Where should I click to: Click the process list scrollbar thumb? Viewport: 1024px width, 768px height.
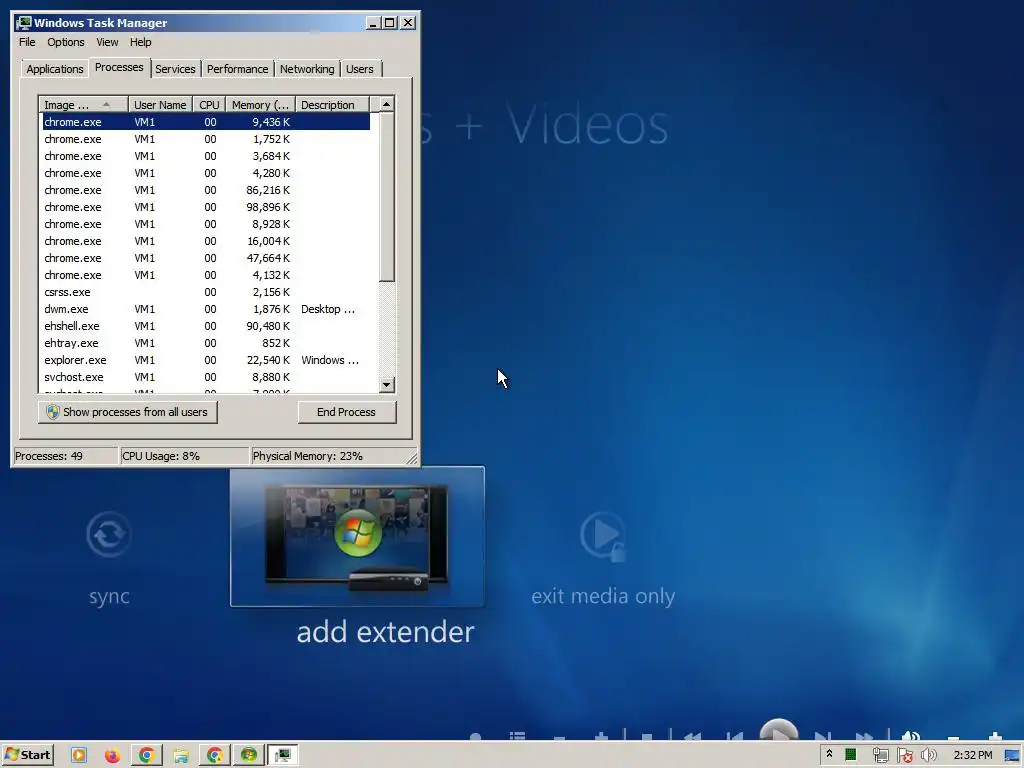[x=387, y=197]
